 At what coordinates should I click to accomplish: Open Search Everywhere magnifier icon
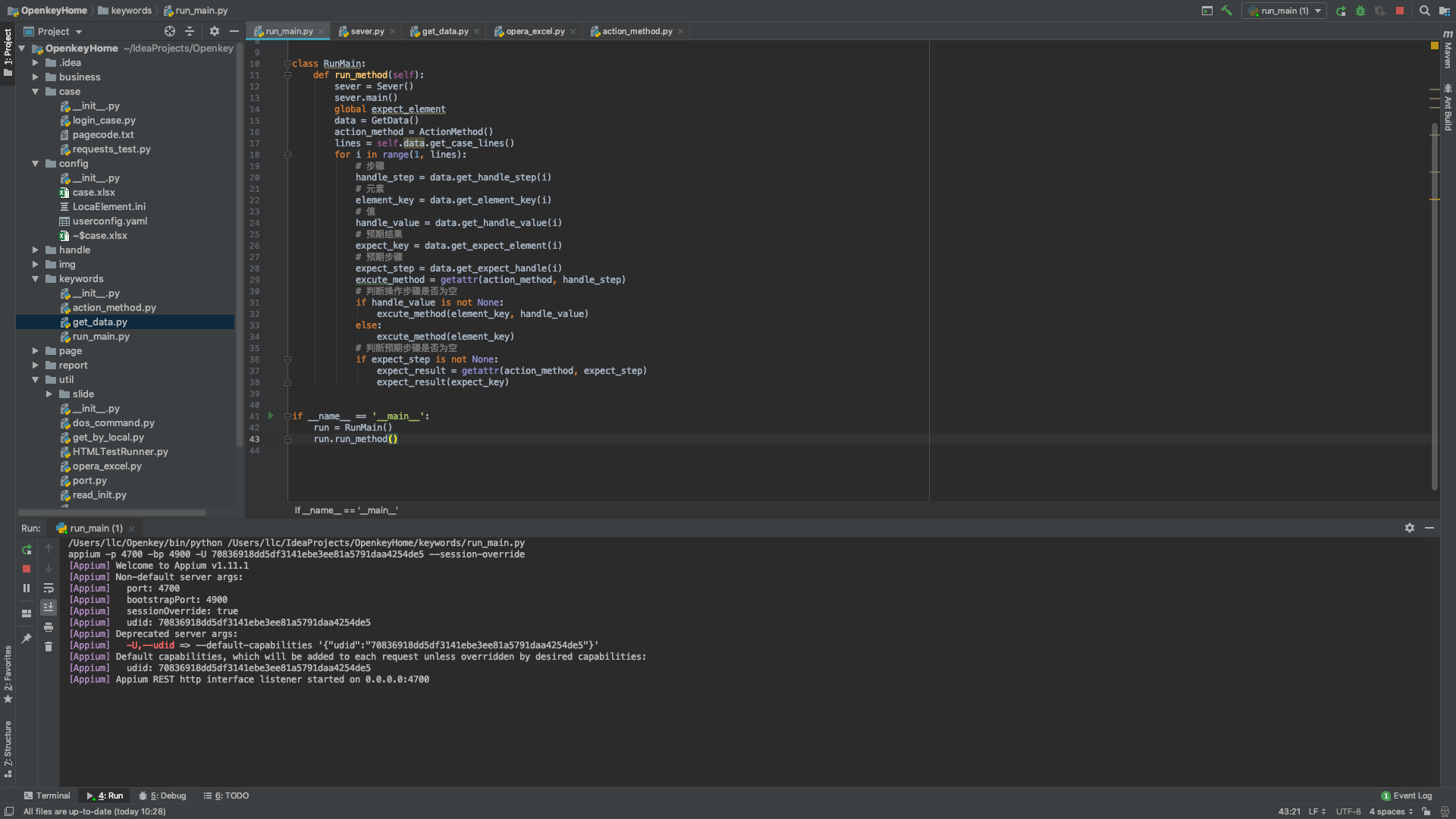1424,11
